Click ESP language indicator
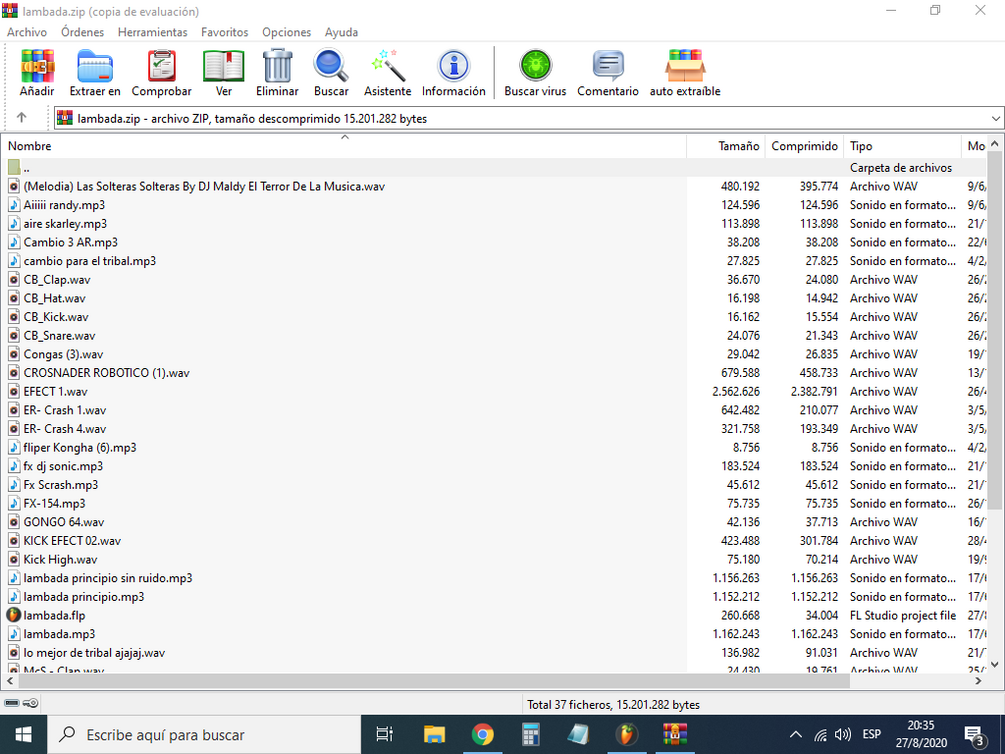The height and width of the screenshot is (754, 1005). click(872, 735)
